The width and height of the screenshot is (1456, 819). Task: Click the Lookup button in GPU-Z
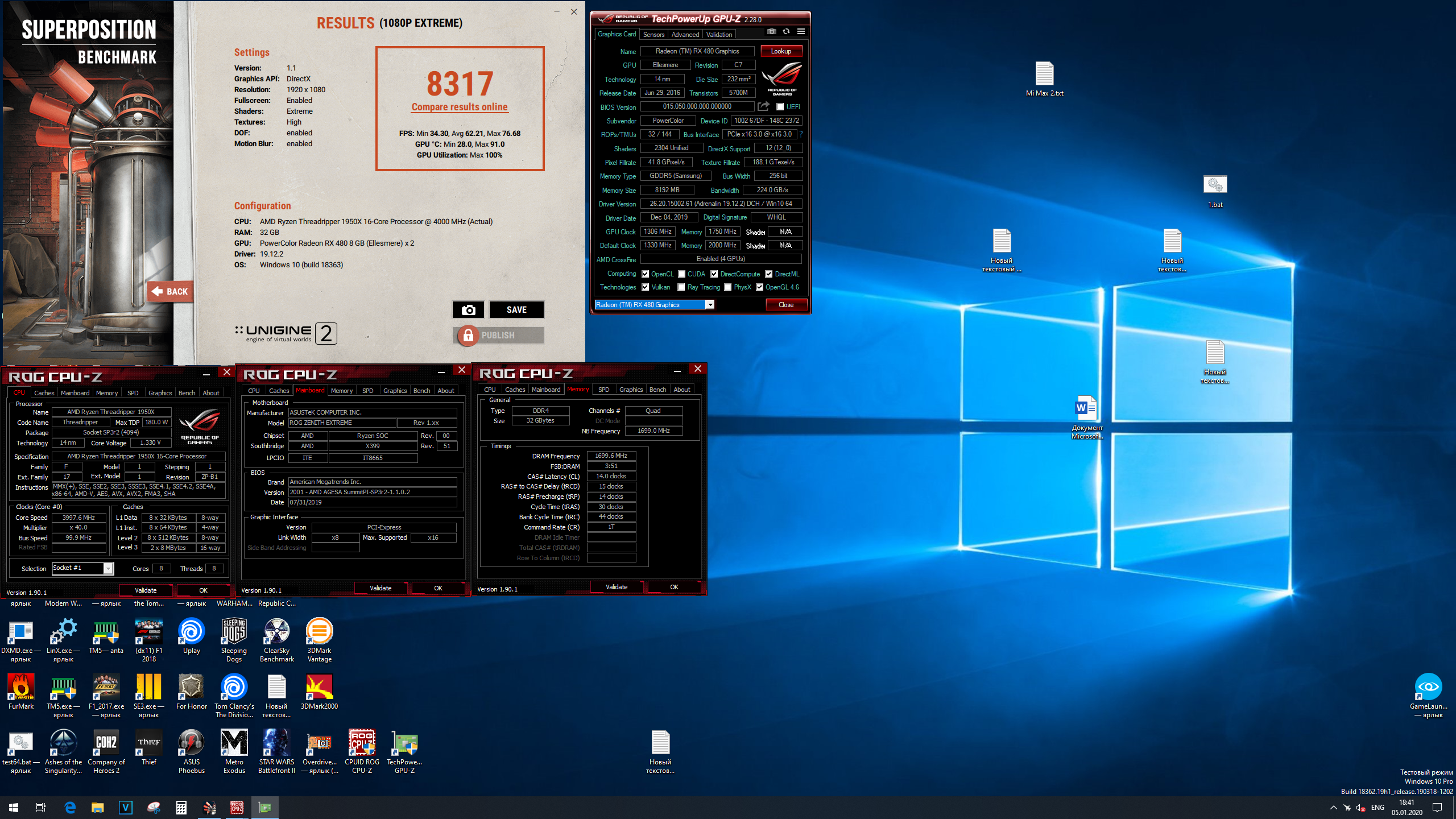coord(781,51)
